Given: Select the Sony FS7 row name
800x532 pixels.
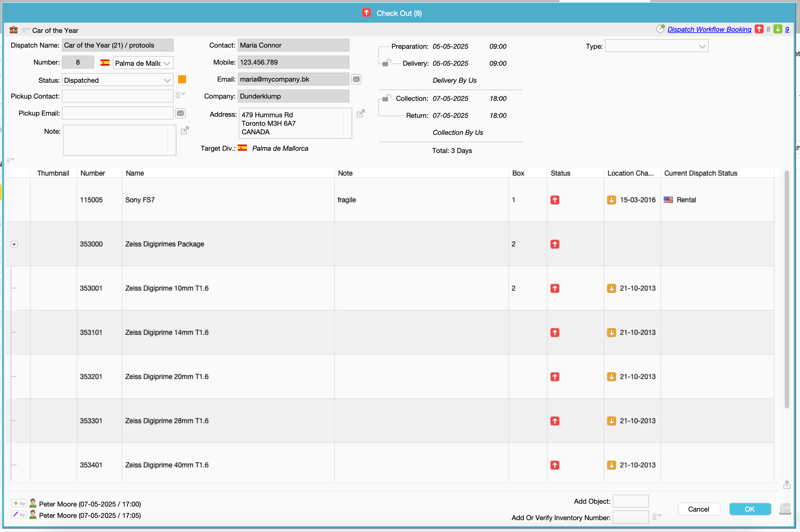Looking at the screenshot, I should 140,200.
